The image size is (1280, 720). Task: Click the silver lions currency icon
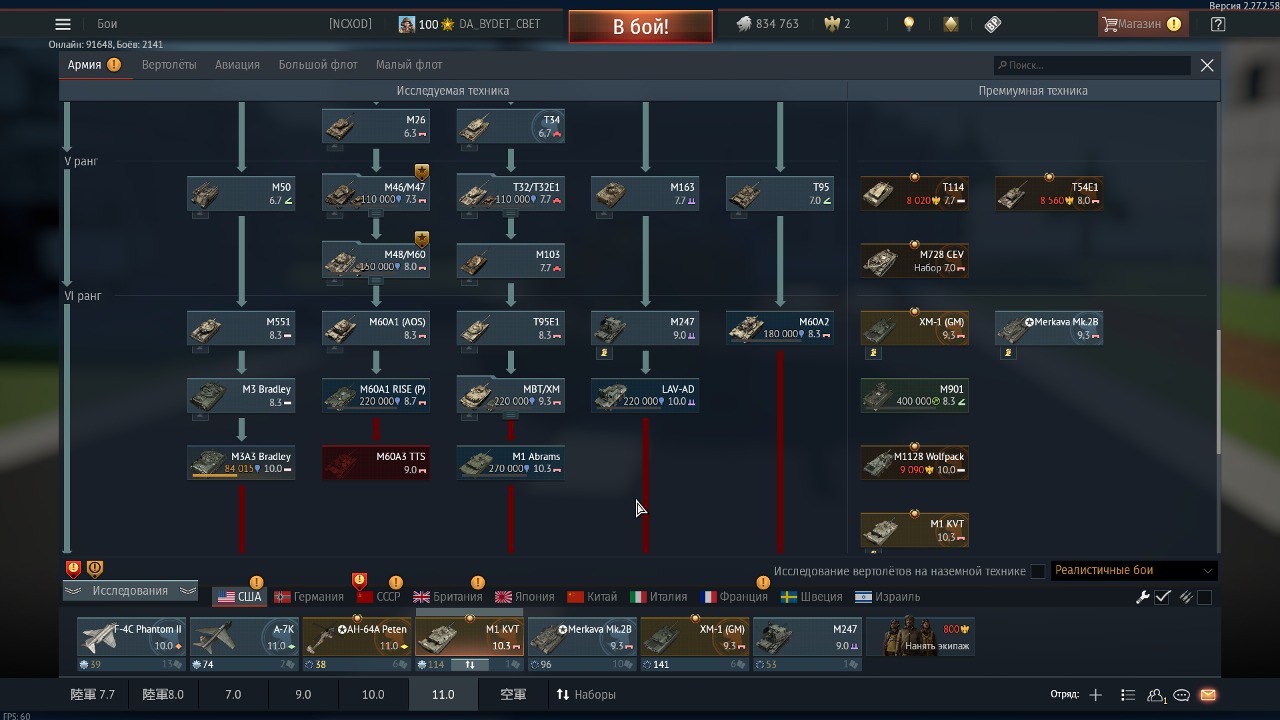[x=744, y=24]
